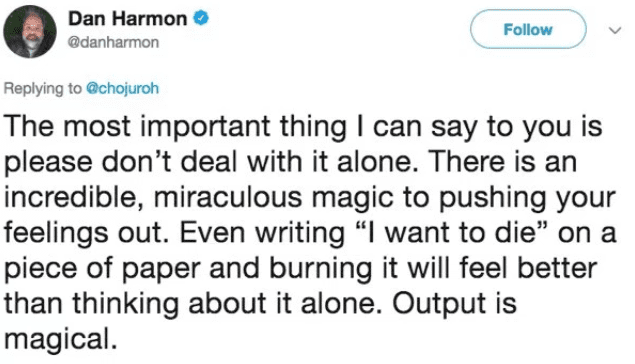Click the words 'Output is' in the tweet
Viewport: 635px width, 364px height.
pyautogui.click(x=454, y=304)
